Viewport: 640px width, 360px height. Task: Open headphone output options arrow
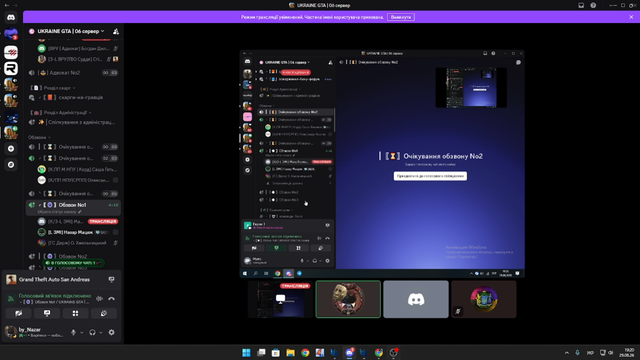[101, 333]
